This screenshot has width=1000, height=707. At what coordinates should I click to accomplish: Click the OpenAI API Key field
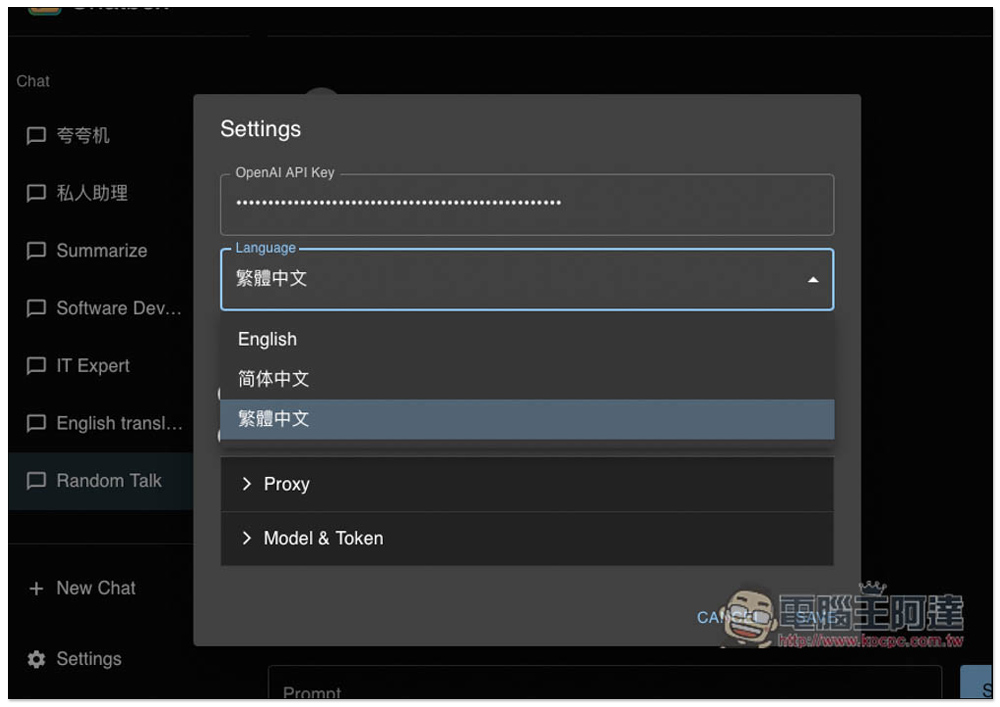(x=527, y=204)
